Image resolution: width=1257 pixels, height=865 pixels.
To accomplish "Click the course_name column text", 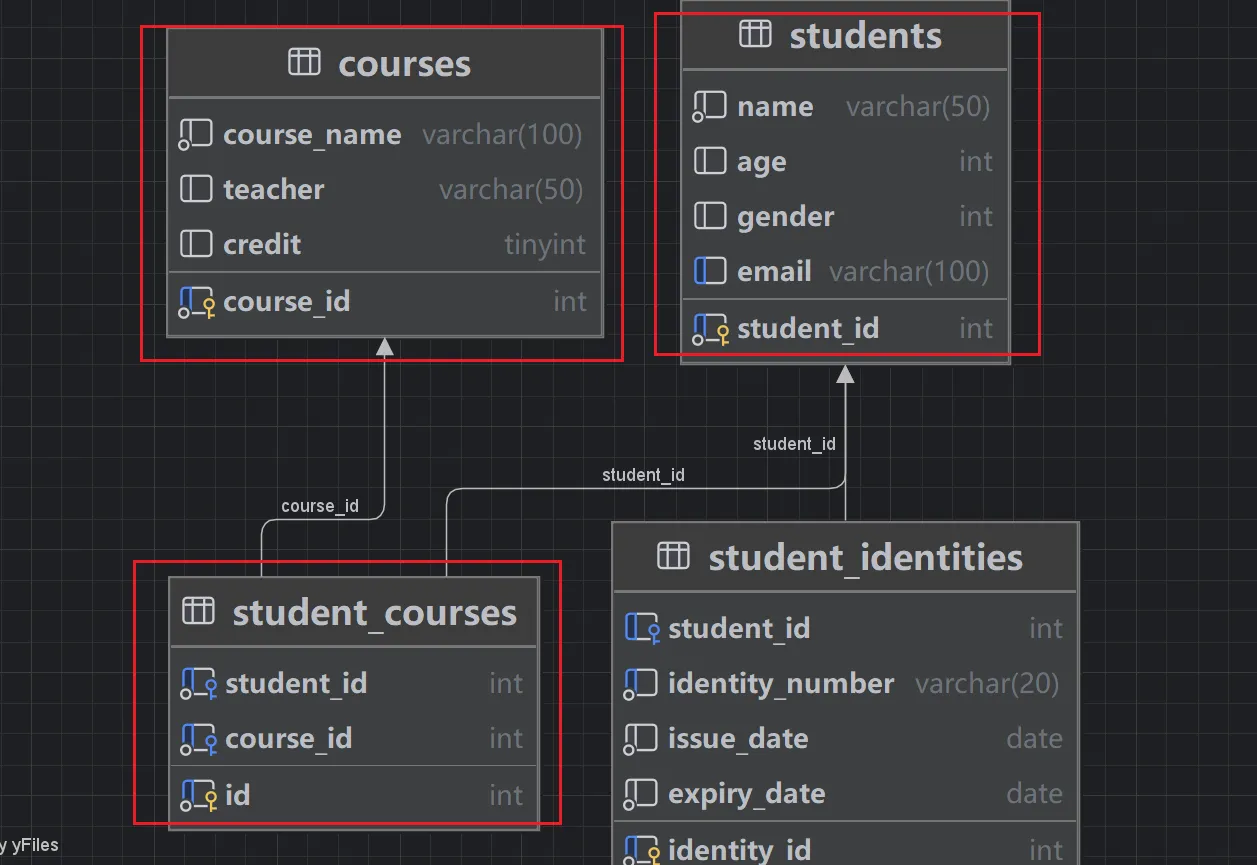I will [312, 135].
